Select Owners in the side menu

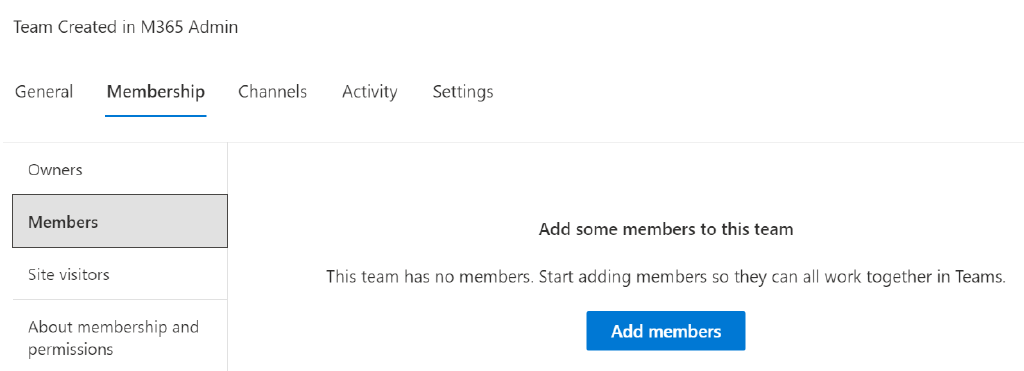click(x=120, y=170)
